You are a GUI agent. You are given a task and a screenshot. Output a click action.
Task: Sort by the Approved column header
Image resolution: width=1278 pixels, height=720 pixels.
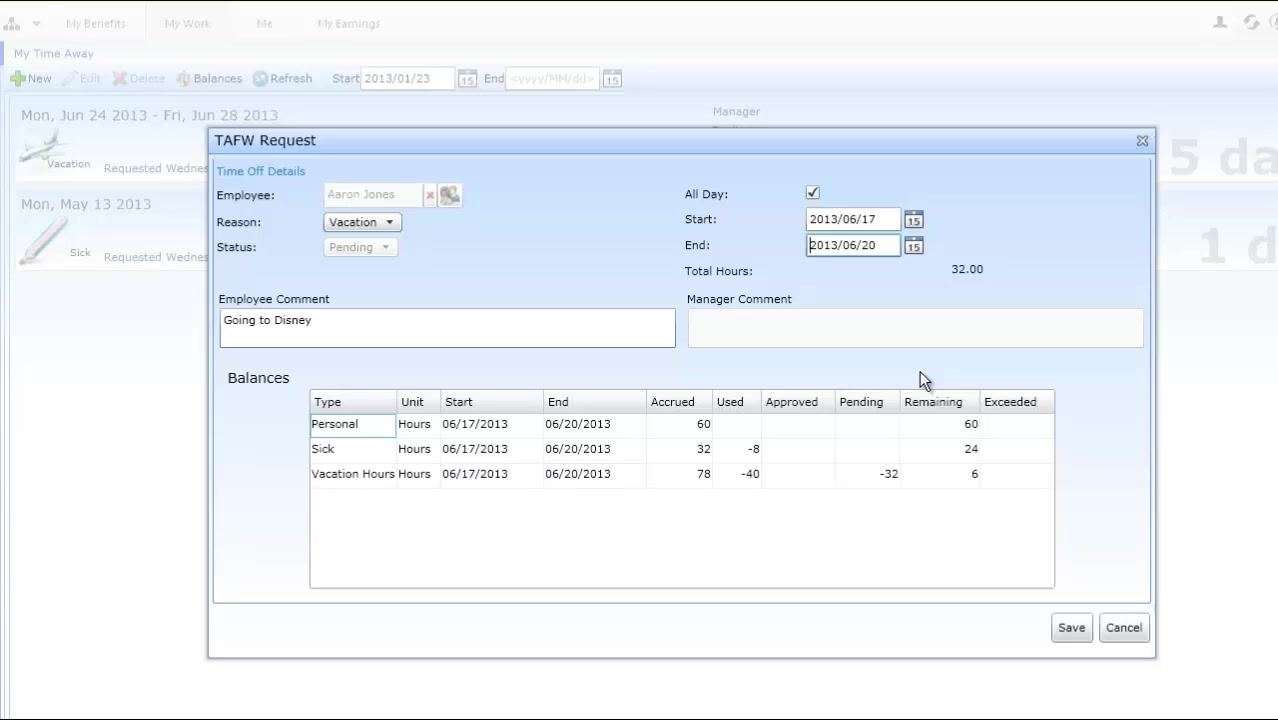(798, 402)
